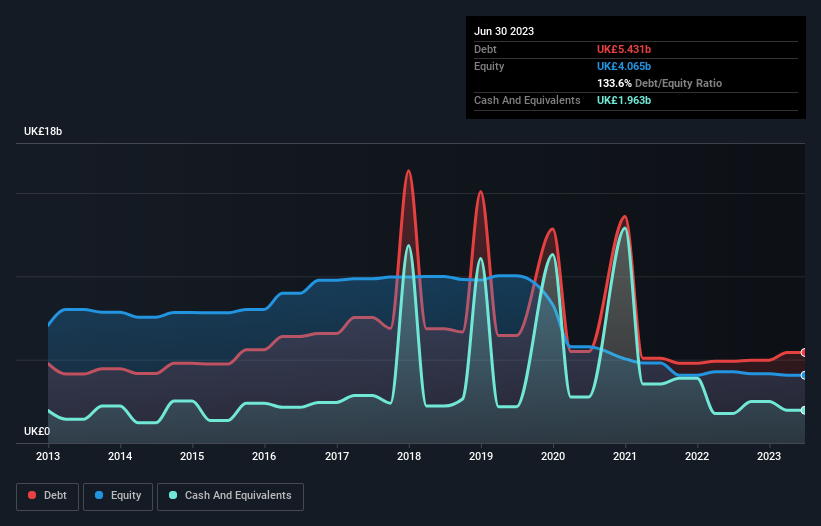This screenshot has height=526, width=821.
Task: Toggle Cash And Equivalents legend button
Action: (230, 496)
